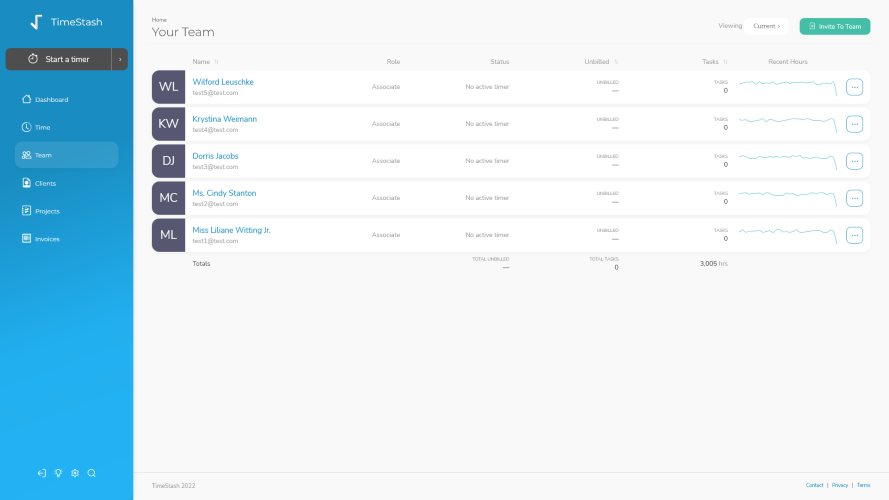
Task: Click the Home breadcrumb
Action: pos(159,20)
